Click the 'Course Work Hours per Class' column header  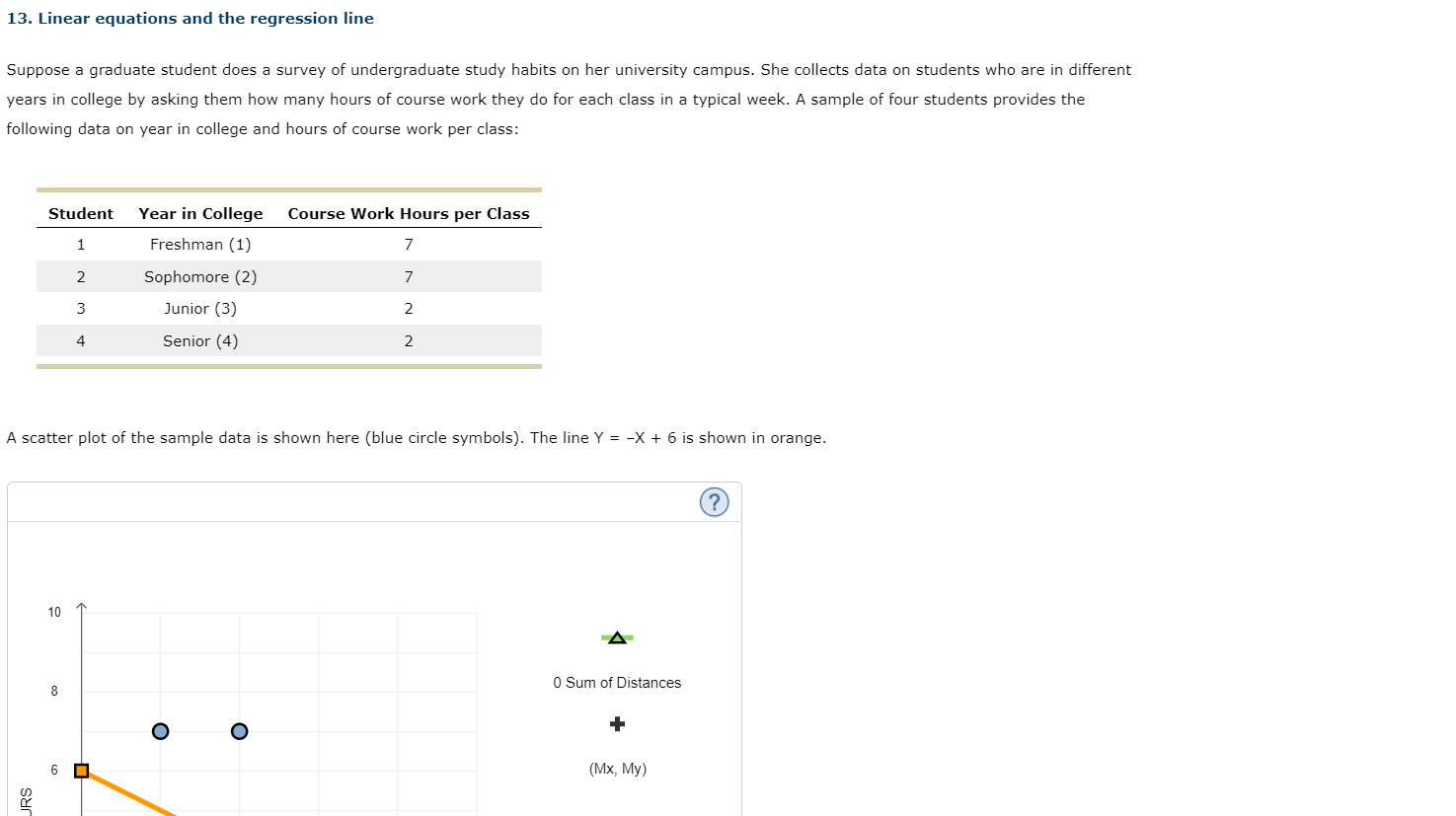[410, 213]
